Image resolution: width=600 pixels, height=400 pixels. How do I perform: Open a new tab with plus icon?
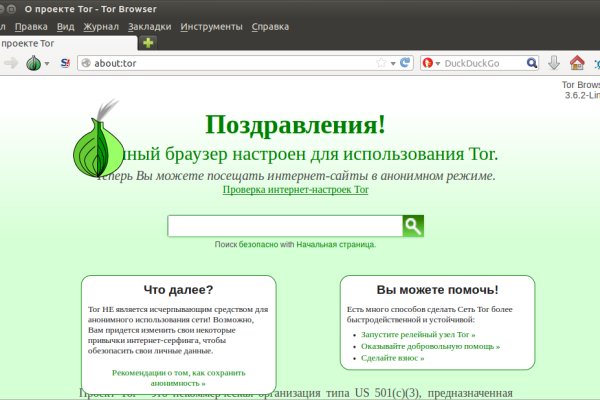pos(148,43)
